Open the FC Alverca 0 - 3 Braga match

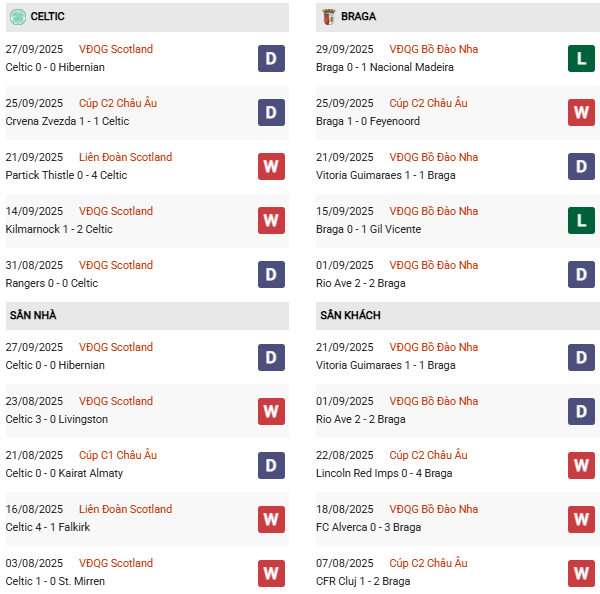(x=368, y=527)
